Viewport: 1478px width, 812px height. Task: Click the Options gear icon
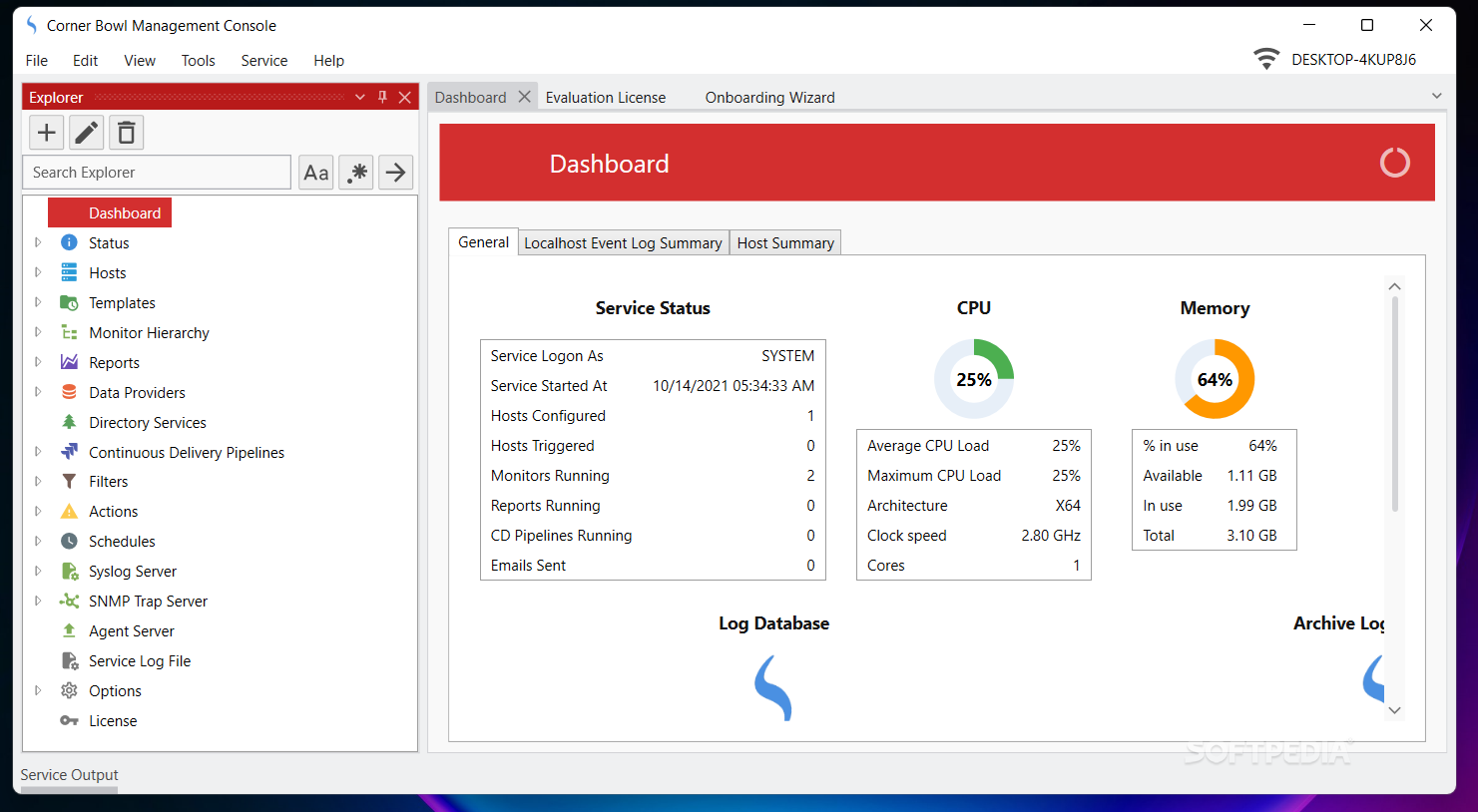[69, 690]
